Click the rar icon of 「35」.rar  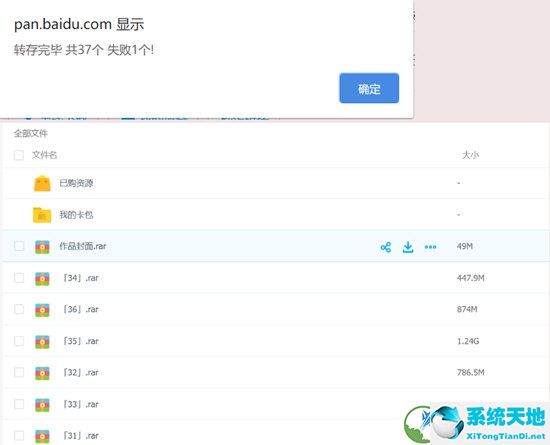(42, 342)
